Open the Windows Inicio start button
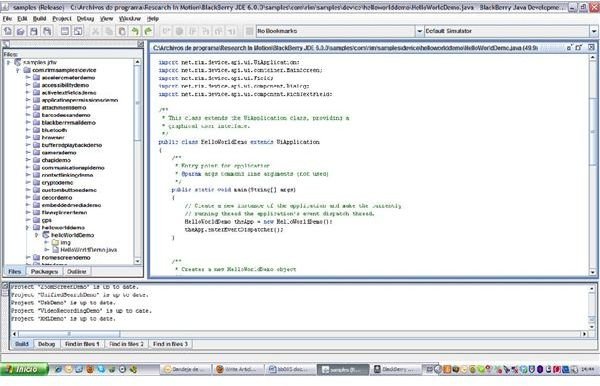 24,369
